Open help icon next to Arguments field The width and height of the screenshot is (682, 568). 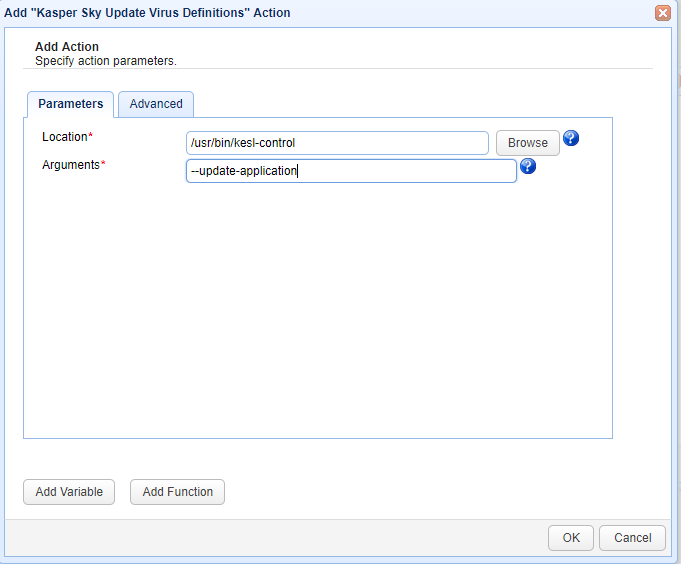[x=528, y=166]
